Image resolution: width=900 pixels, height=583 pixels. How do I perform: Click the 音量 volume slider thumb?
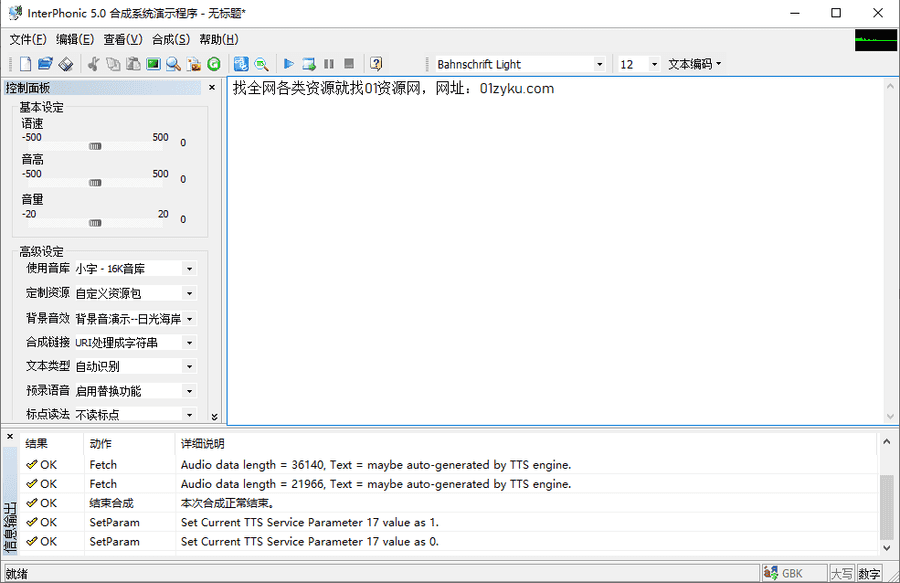point(95,223)
